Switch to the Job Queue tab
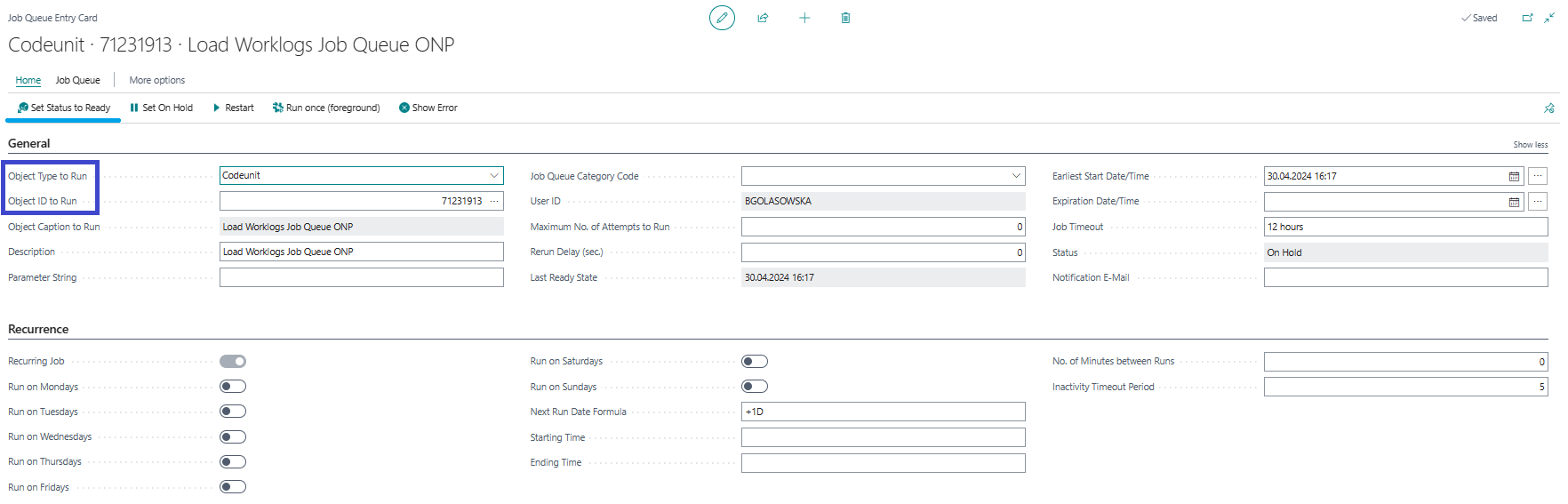Screen dimensions: 1568x504 coord(77,80)
